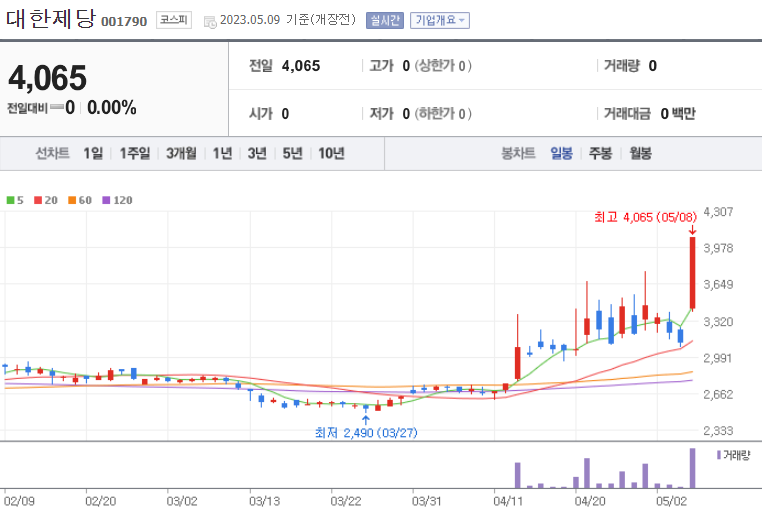Click the orange 60-day moving average swatch

tap(72, 200)
